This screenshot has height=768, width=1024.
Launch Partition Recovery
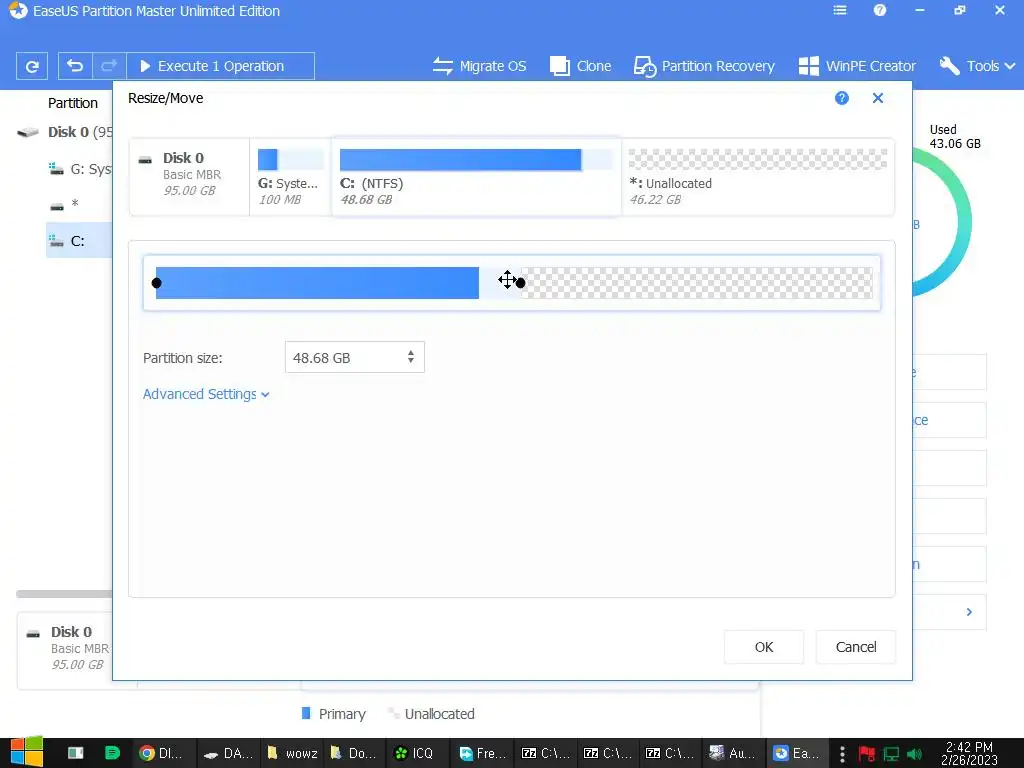(704, 66)
